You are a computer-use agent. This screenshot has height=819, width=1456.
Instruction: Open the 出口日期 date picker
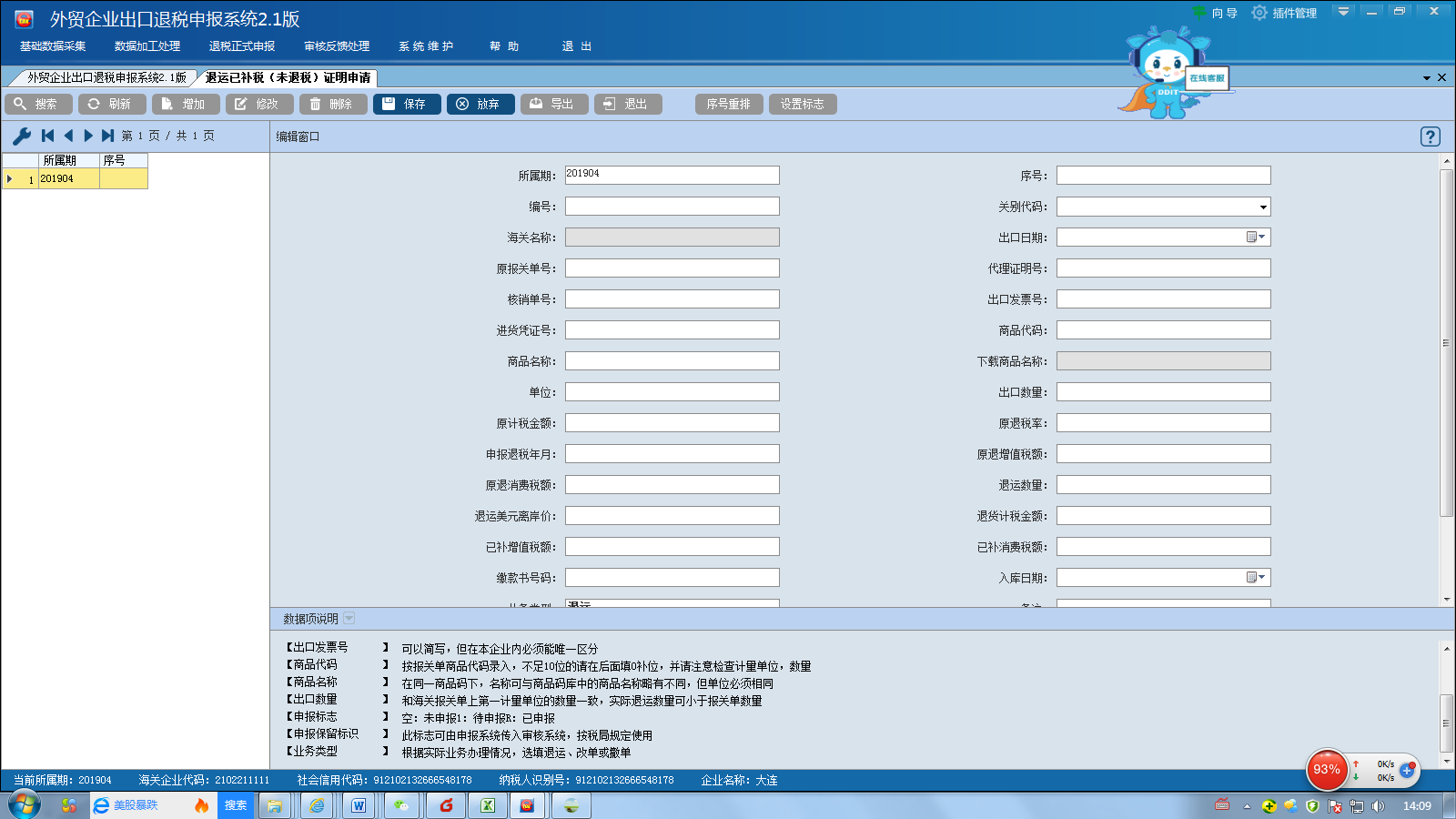[x=1256, y=238]
